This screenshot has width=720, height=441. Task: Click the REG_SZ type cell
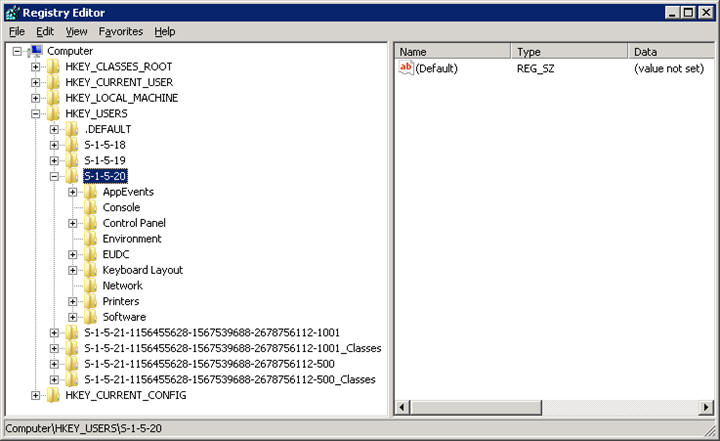point(535,68)
